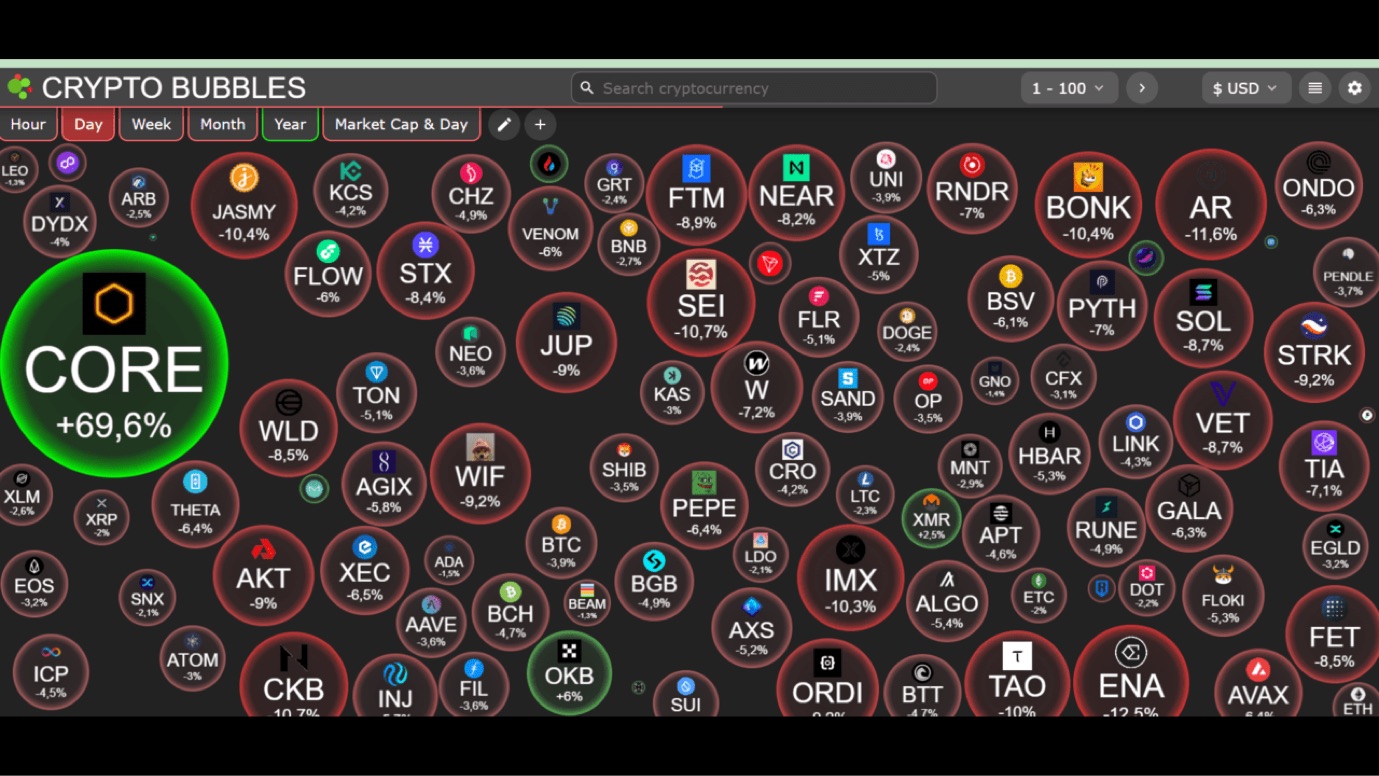Screen dimensions: 1379x776
Task: Select the PYTH bubble
Action: click(1102, 305)
